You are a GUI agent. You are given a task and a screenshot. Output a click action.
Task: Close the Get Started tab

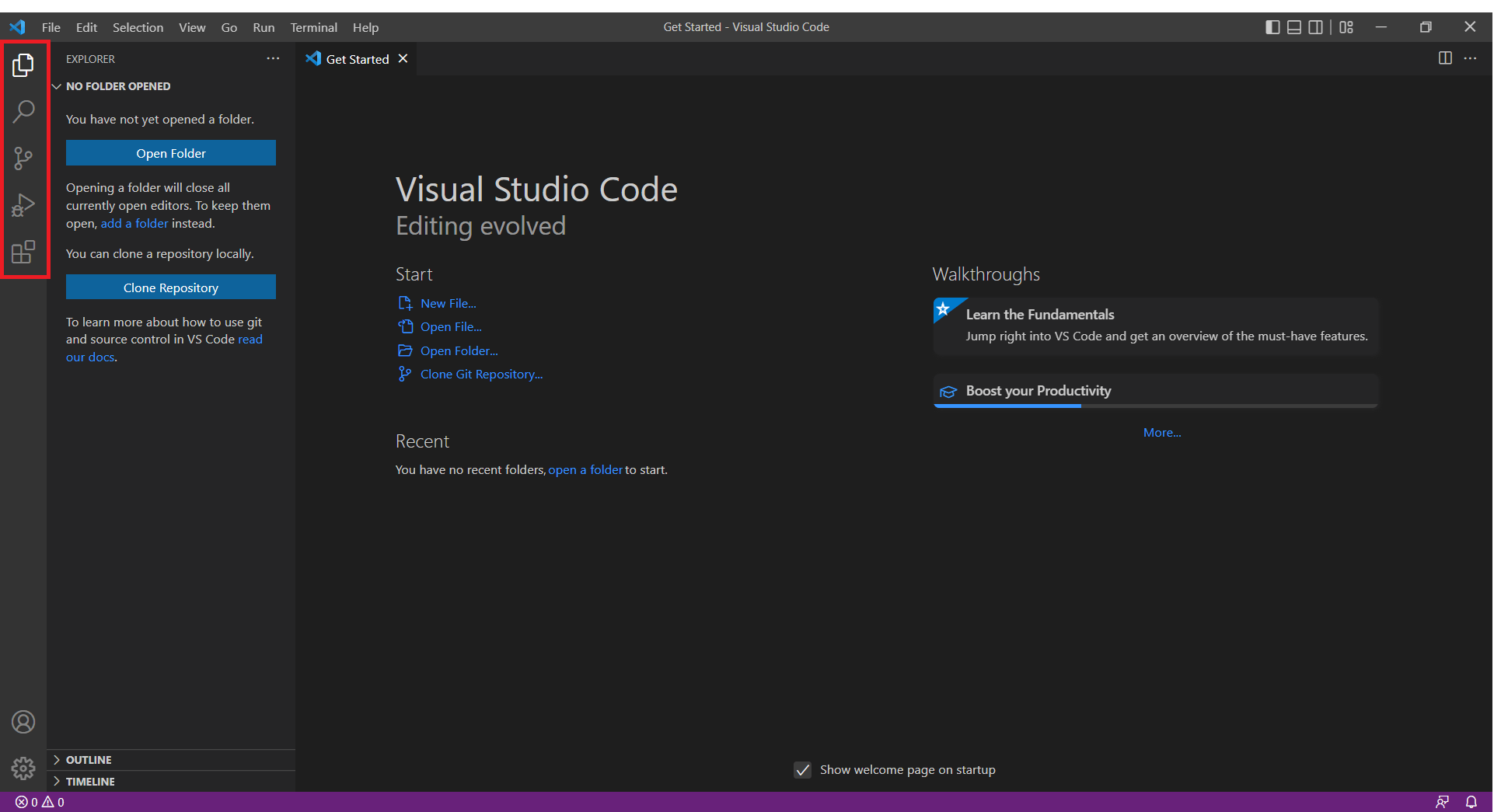click(x=403, y=59)
